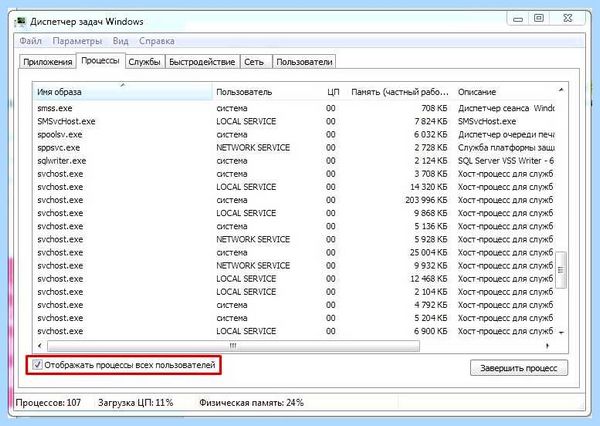The image size is (600, 426).
Task: Click Диспетчер очереди печати description
Action: tap(506, 134)
